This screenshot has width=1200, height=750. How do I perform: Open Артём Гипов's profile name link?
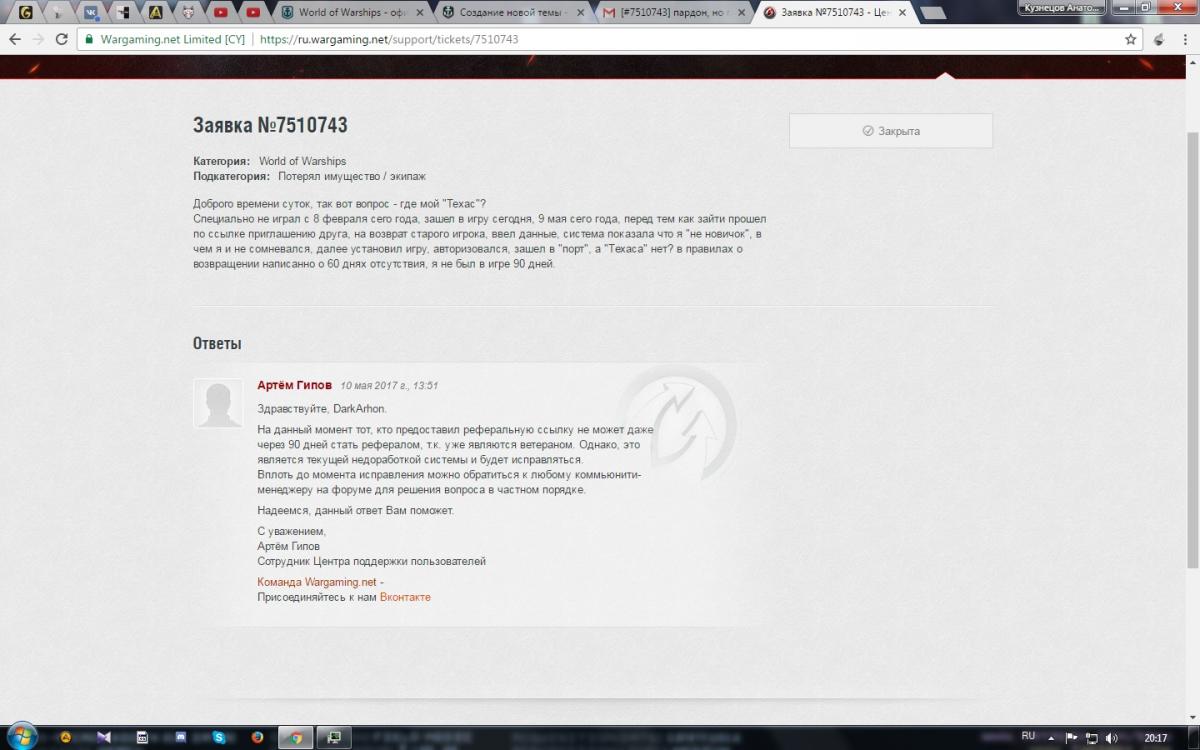coord(295,385)
